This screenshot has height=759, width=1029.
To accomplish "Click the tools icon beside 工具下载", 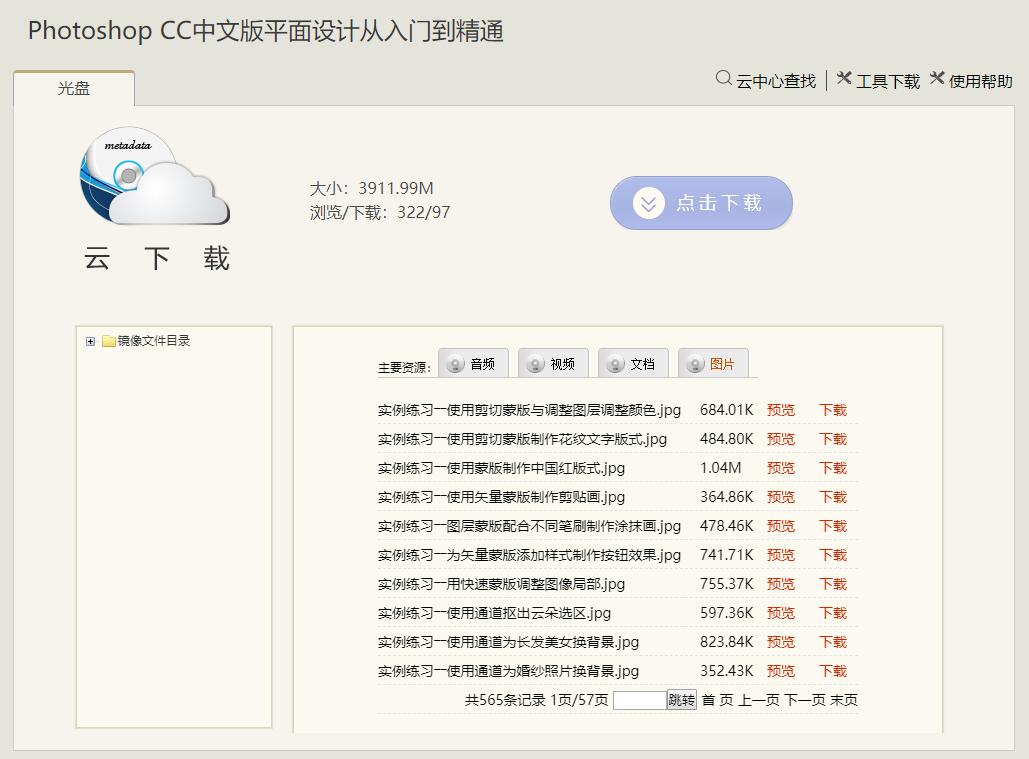I will pyautogui.click(x=844, y=79).
